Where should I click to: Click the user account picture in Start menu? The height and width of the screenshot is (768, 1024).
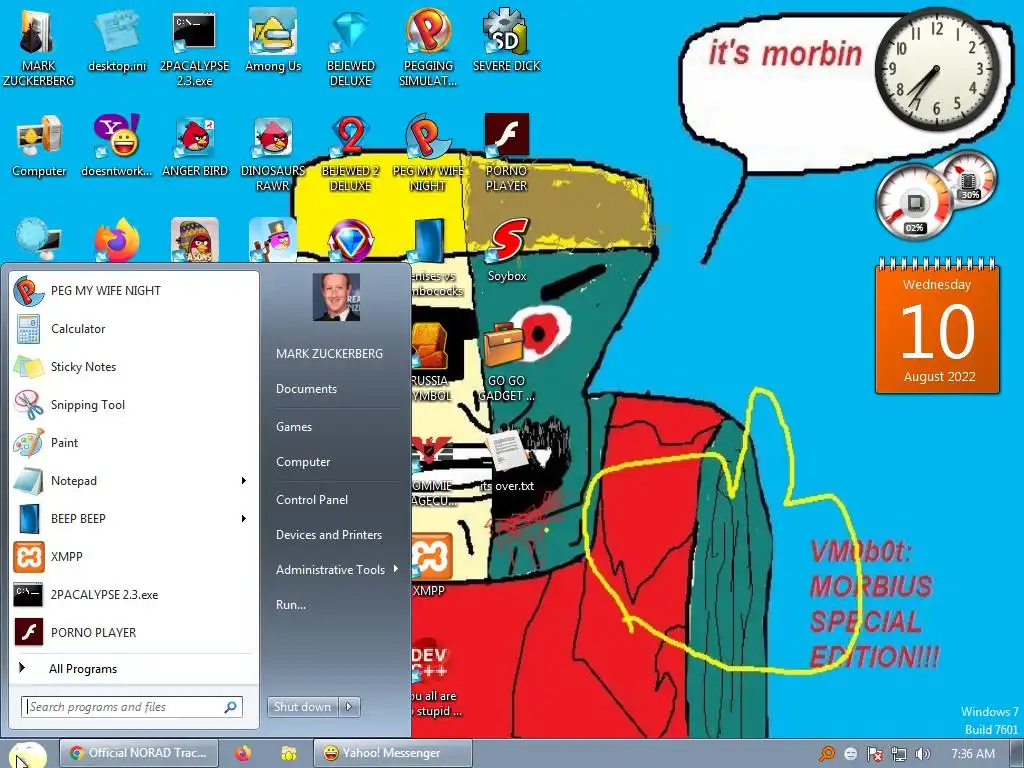pos(336,297)
